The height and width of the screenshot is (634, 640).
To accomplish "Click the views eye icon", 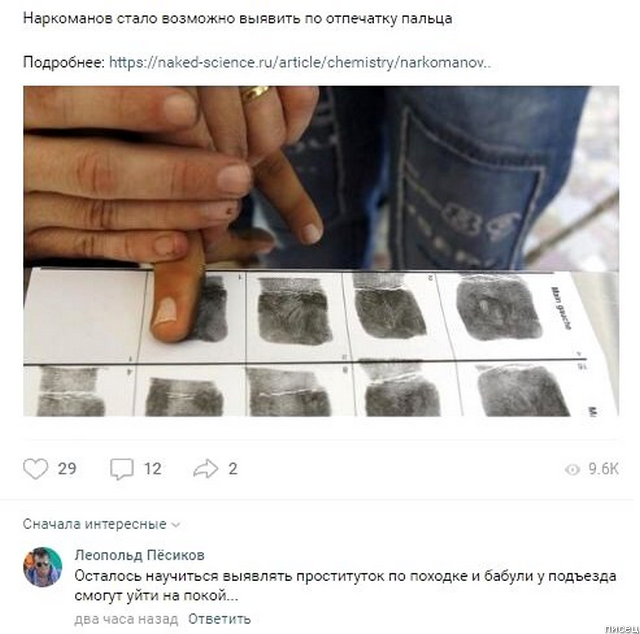I will point(572,469).
